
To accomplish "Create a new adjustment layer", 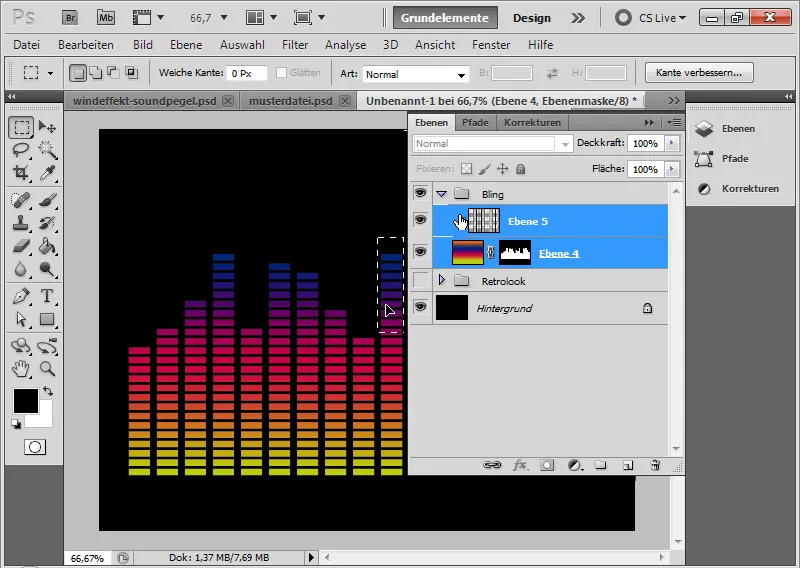I will 575,465.
